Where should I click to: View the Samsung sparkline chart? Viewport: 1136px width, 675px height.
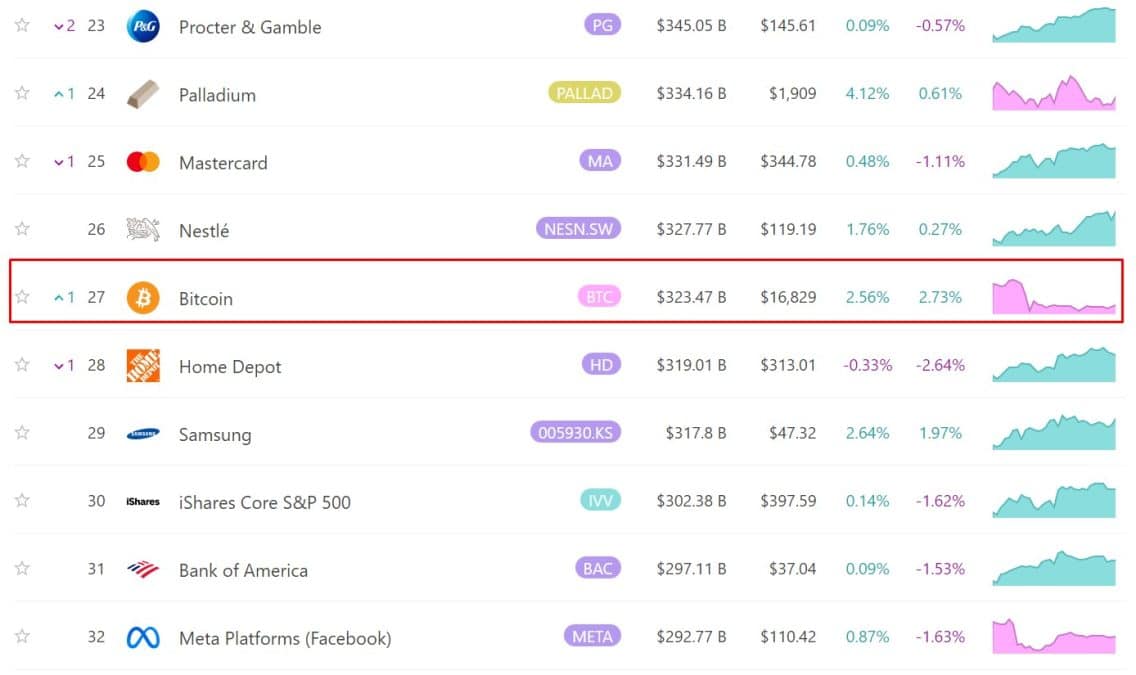click(x=1054, y=432)
